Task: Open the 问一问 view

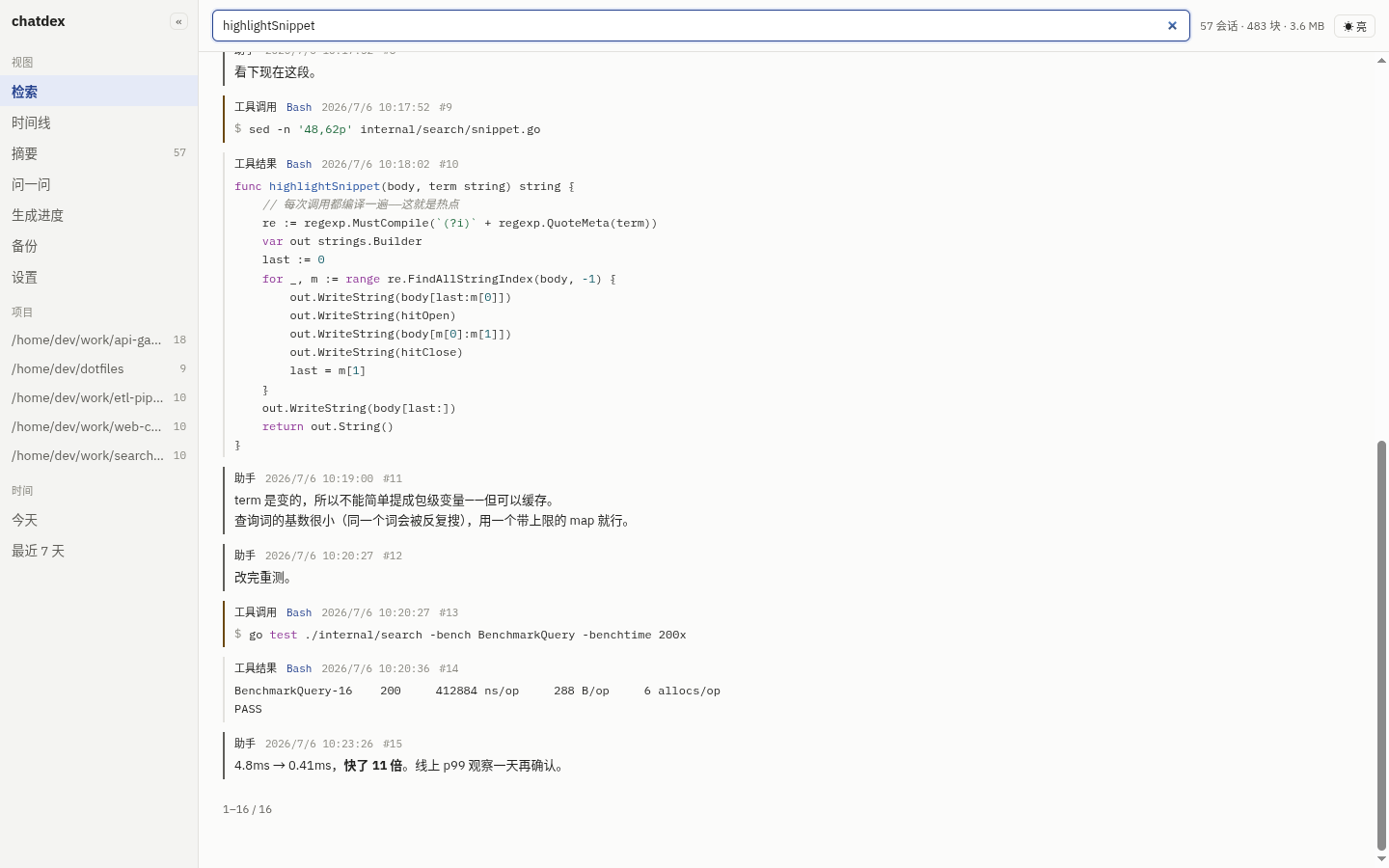Action: click(x=98, y=184)
